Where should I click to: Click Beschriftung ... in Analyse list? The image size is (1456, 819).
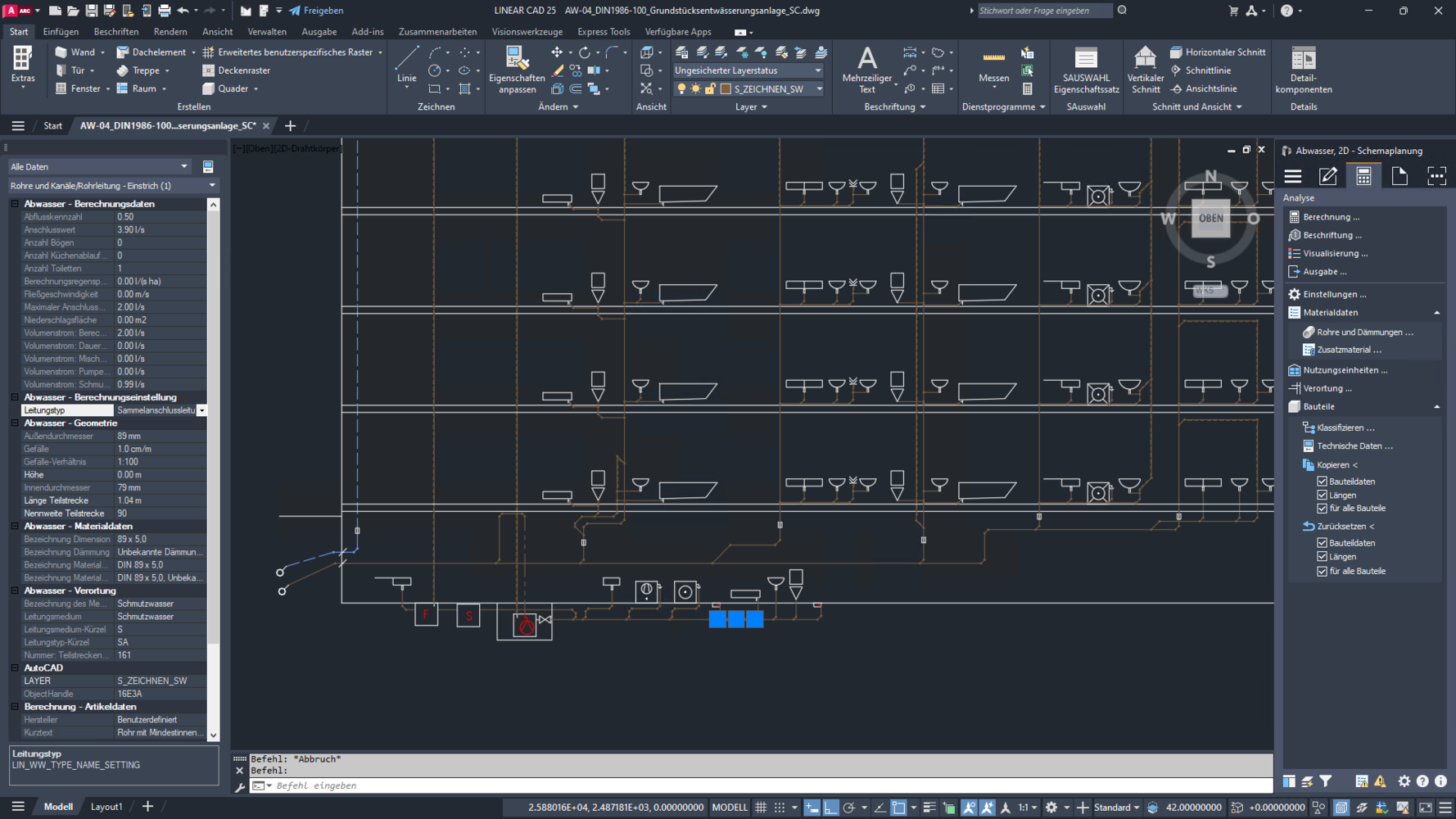(x=1332, y=235)
